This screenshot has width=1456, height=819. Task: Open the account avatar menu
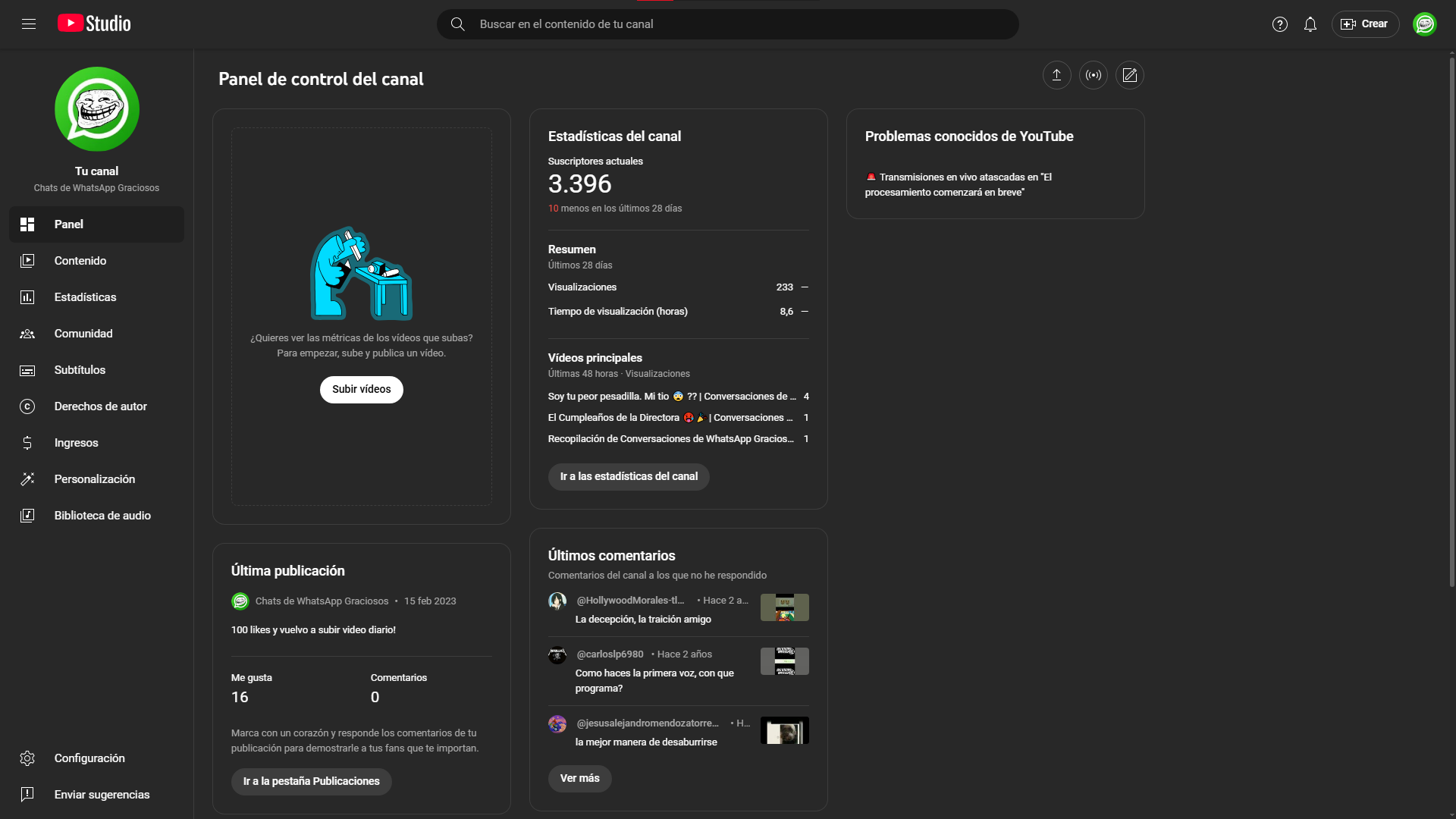coord(1425,24)
